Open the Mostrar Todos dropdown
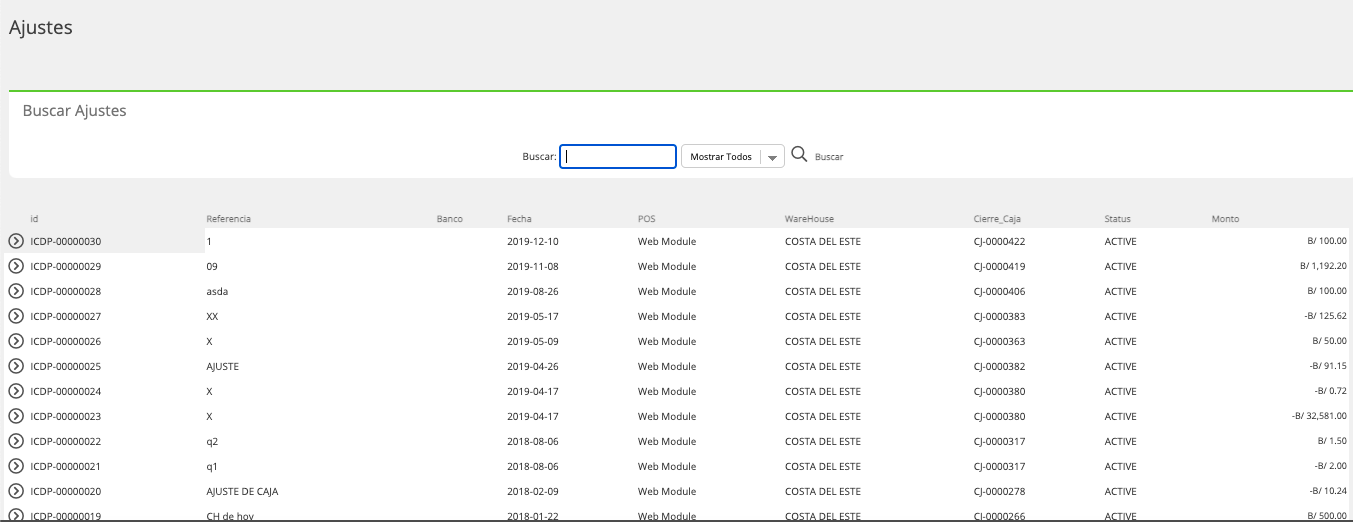This screenshot has height=522, width=1353. pos(732,157)
